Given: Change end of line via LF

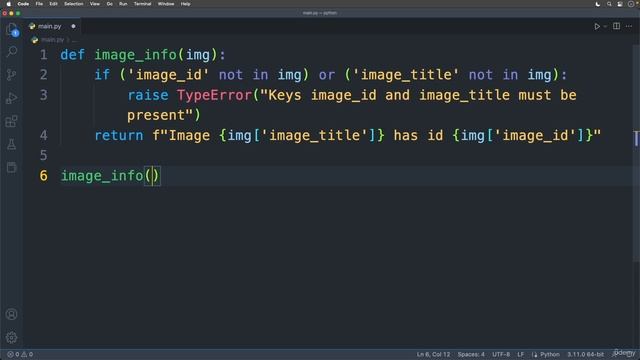Looking at the screenshot, I should tap(520, 354).
